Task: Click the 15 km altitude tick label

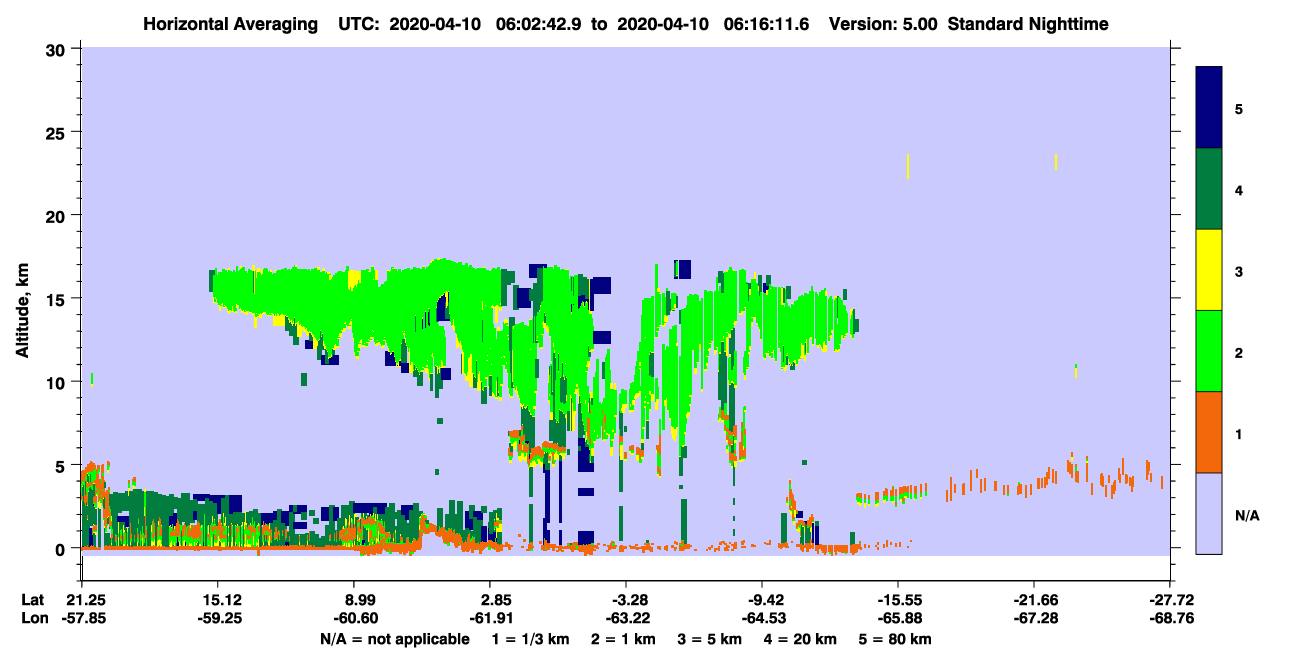Action: pyautogui.click(x=57, y=299)
